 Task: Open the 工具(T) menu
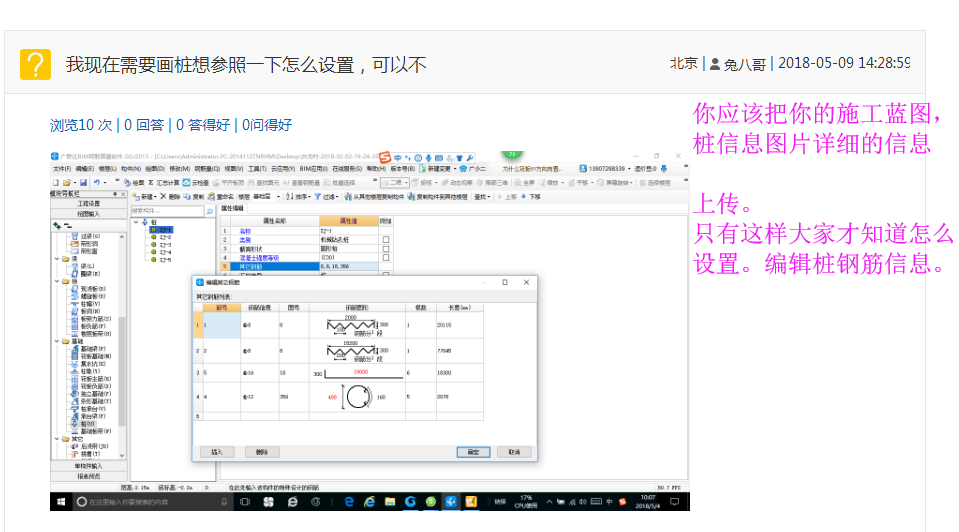[257, 169]
